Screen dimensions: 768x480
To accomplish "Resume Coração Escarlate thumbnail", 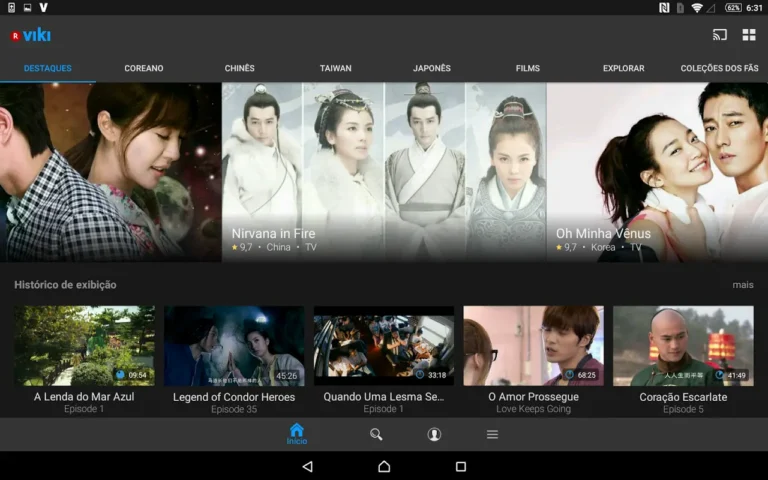I will (x=683, y=346).
